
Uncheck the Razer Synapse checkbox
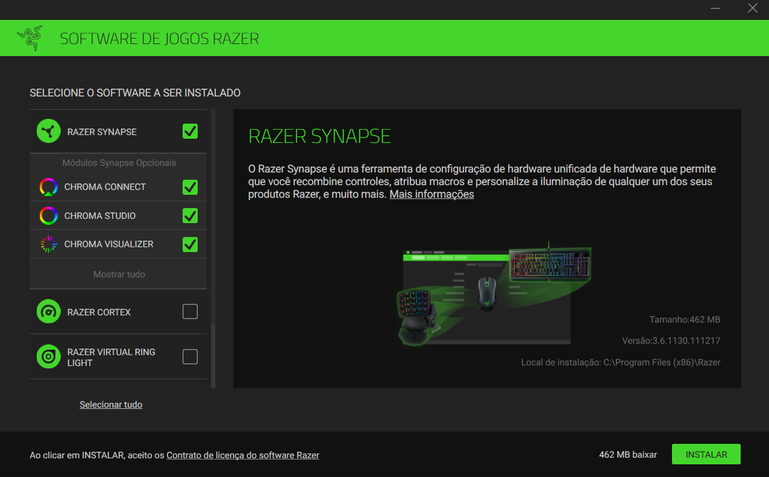(x=190, y=131)
